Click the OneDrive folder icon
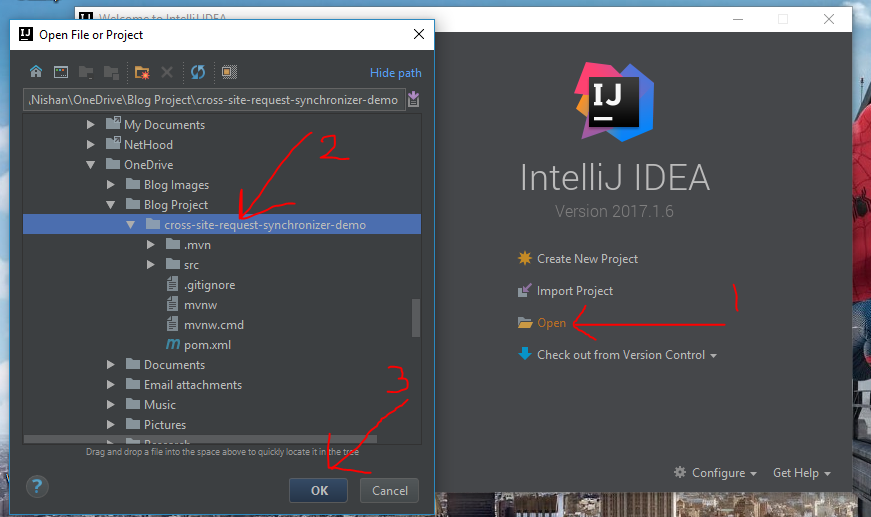Image resolution: width=871 pixels, height=517 pixels. (113, 164)
